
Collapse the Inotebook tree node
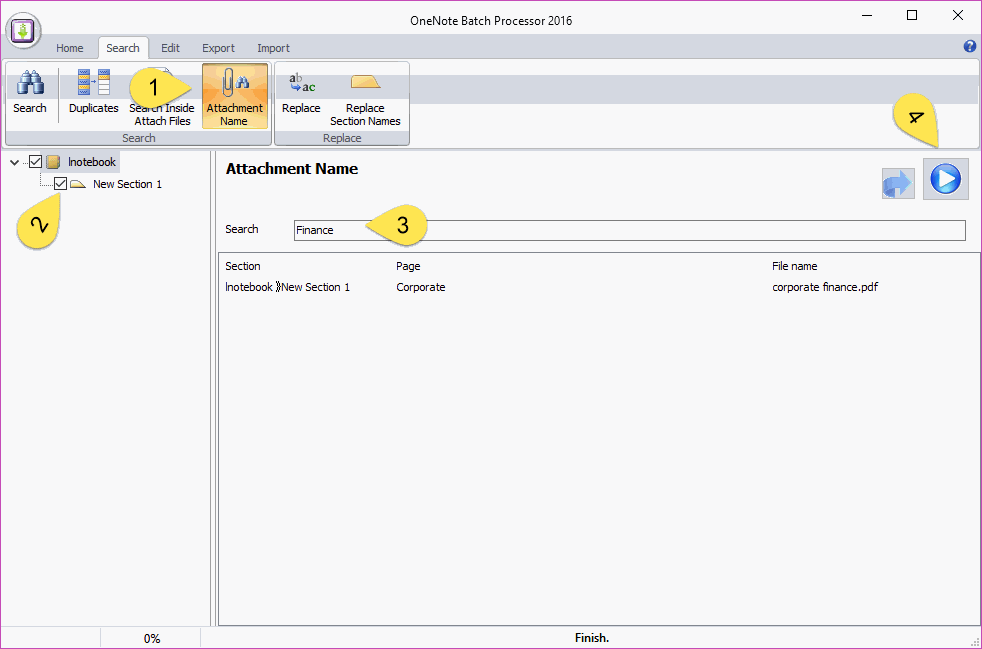click(14, 162)
